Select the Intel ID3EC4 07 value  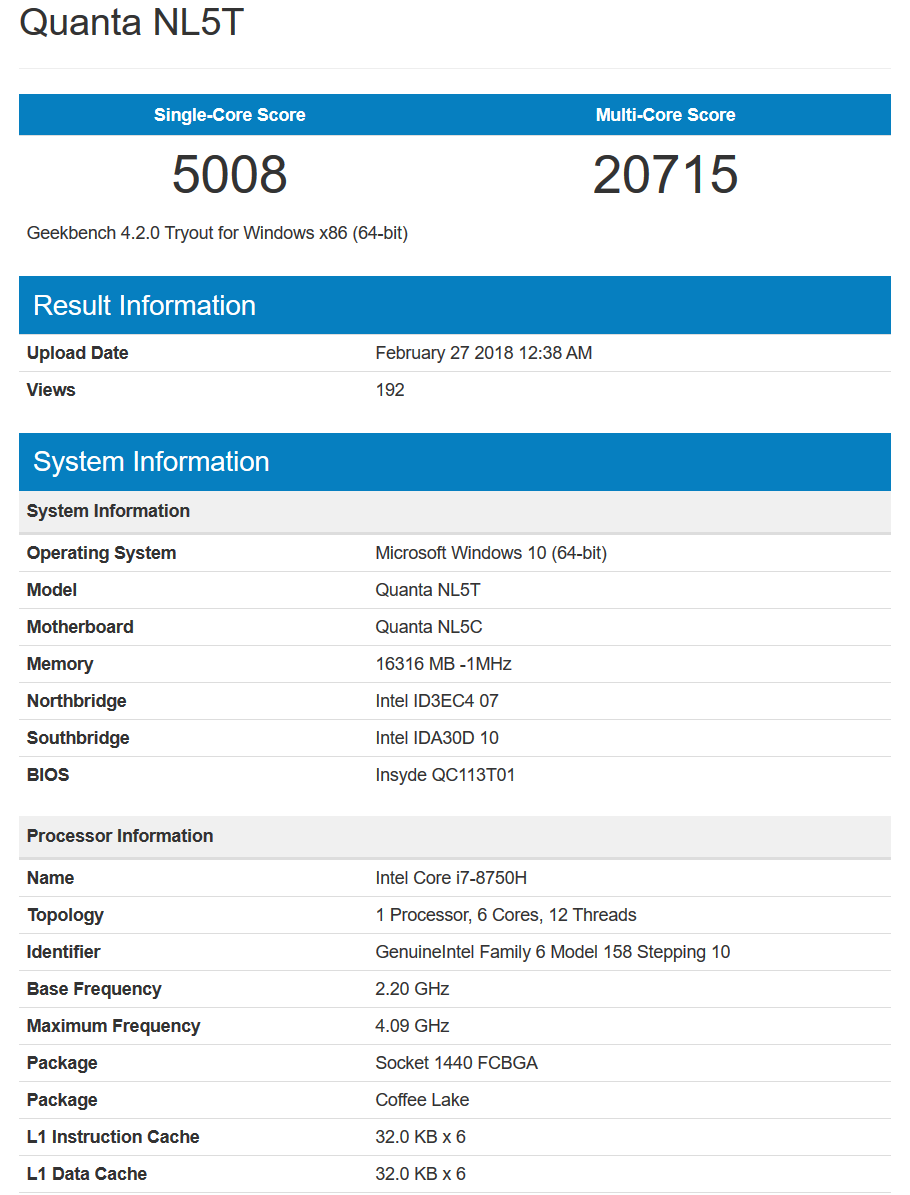pyautogui.click(x=437, y=701)
